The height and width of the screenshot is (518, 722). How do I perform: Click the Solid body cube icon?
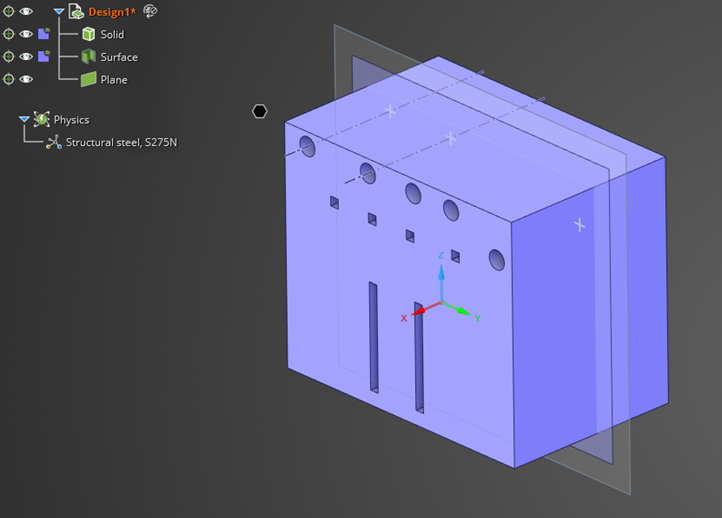[x=88, y=34]
